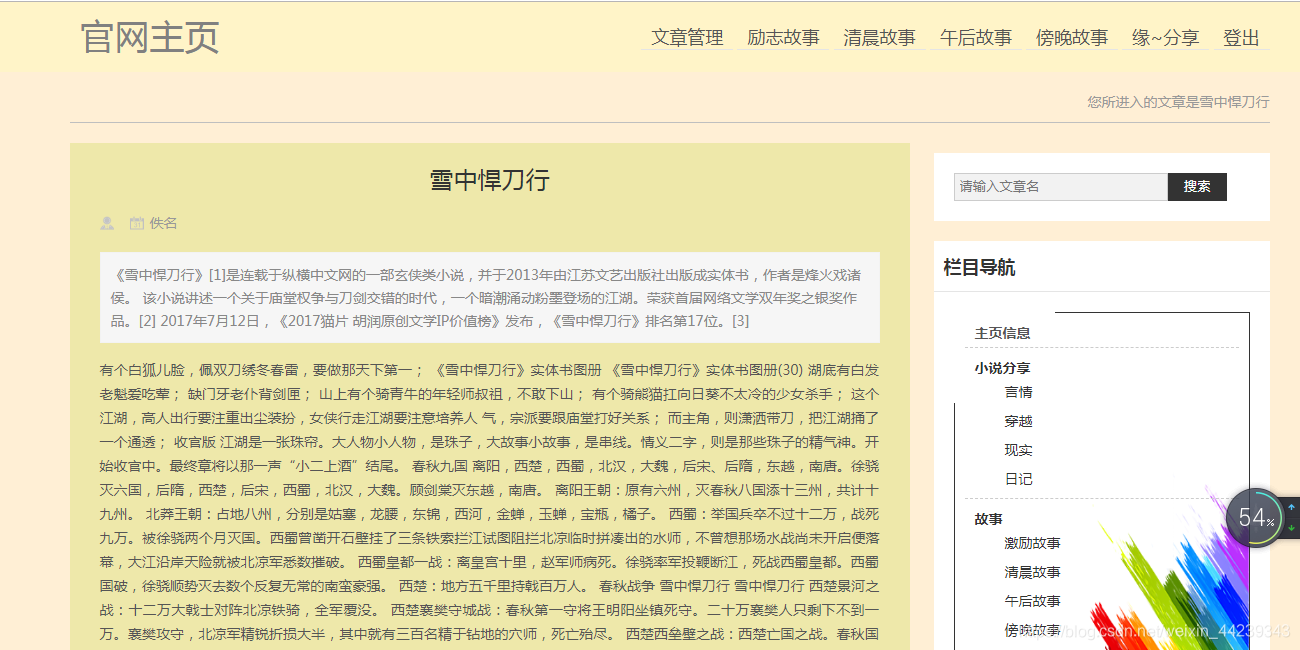The width and height of the screenshot is (1300, 650).
Task: Click the 搜索 search button
Action: [x=1197, y=187]
